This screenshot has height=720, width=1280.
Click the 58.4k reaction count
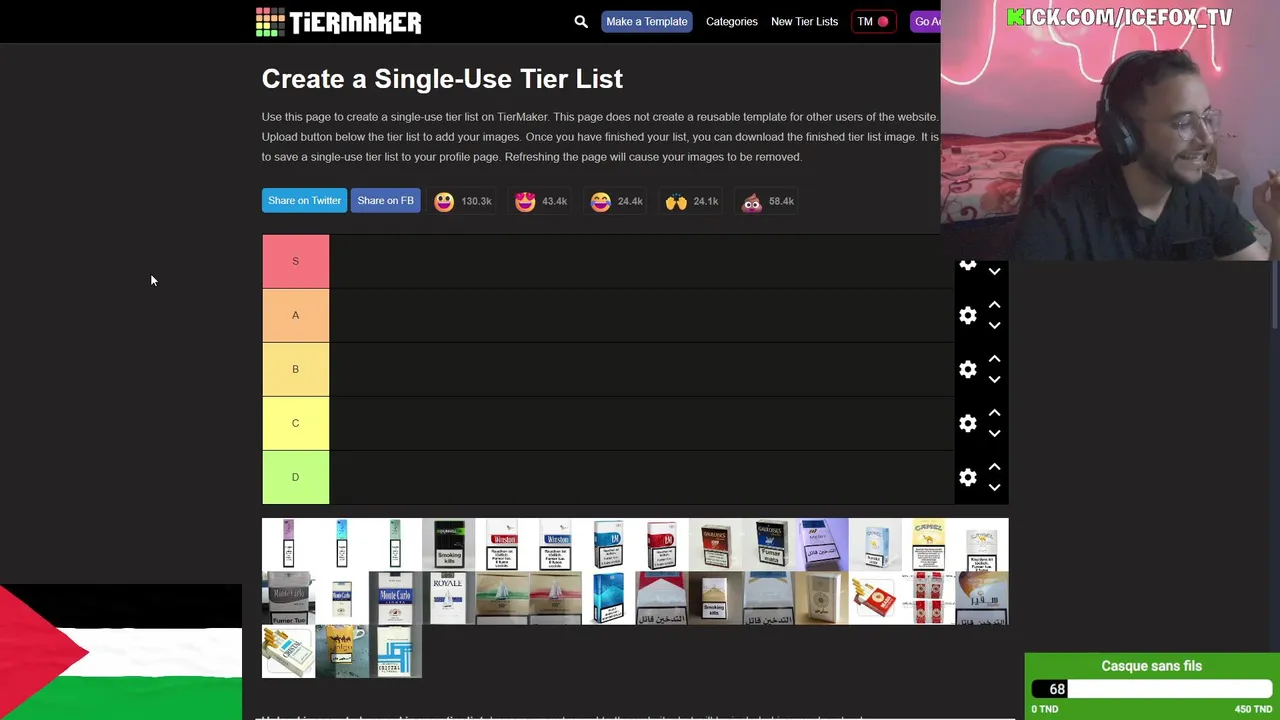pyautogui.click(x=781, y=201)
